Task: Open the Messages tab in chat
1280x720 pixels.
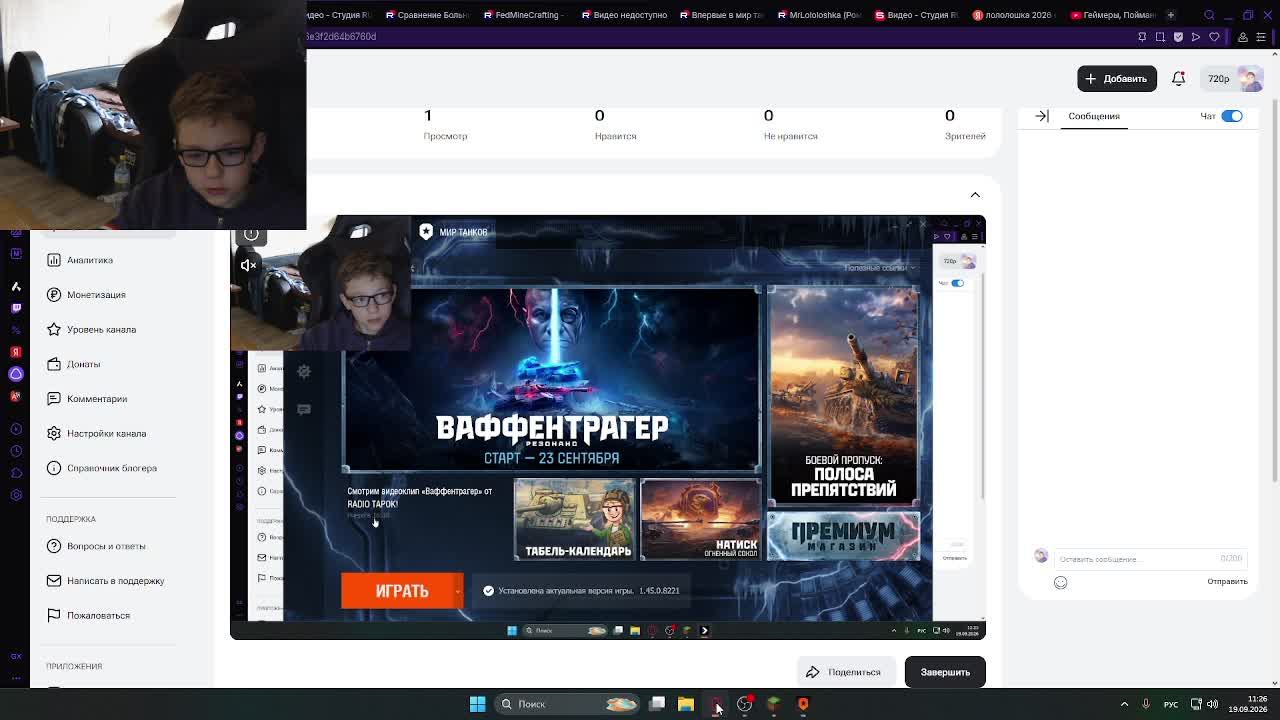Action: (1093, 116)
